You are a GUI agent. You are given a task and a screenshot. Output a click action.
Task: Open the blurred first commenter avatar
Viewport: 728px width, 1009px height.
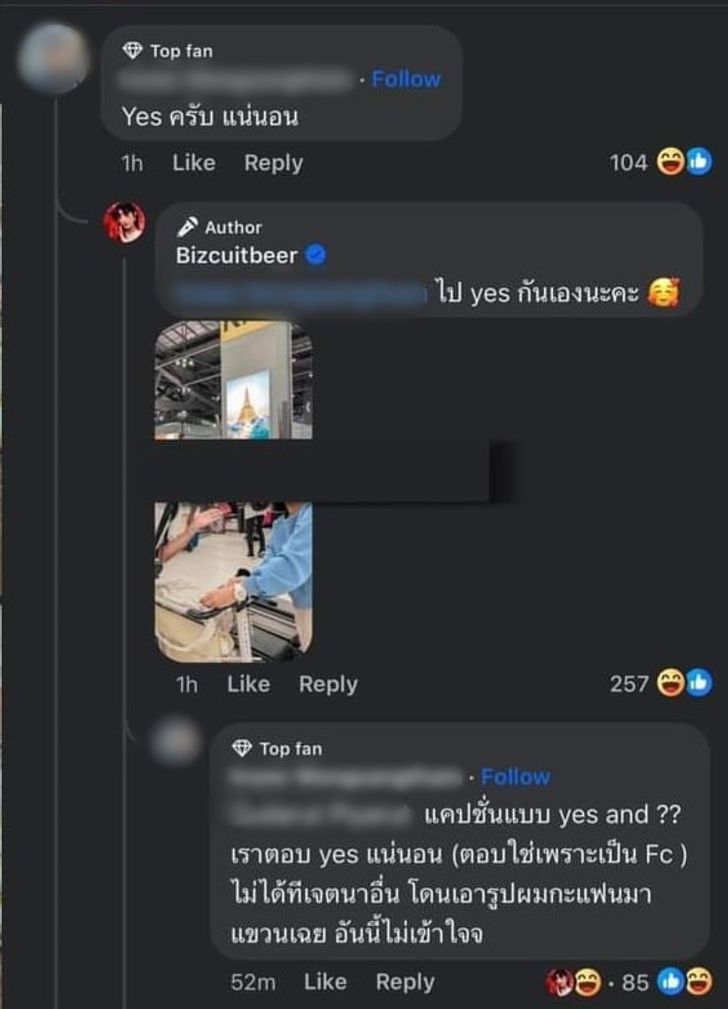coord(53,58)
